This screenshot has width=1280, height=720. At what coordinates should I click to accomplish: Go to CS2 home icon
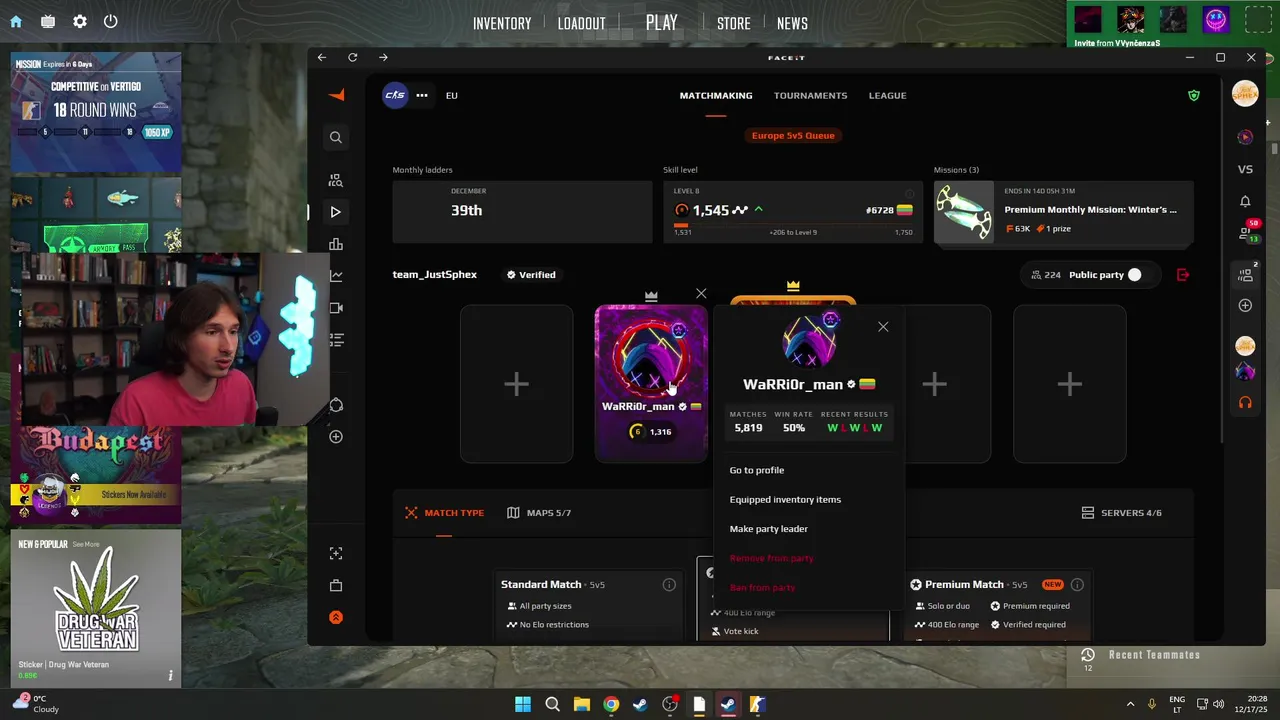(x=16, y=21)
